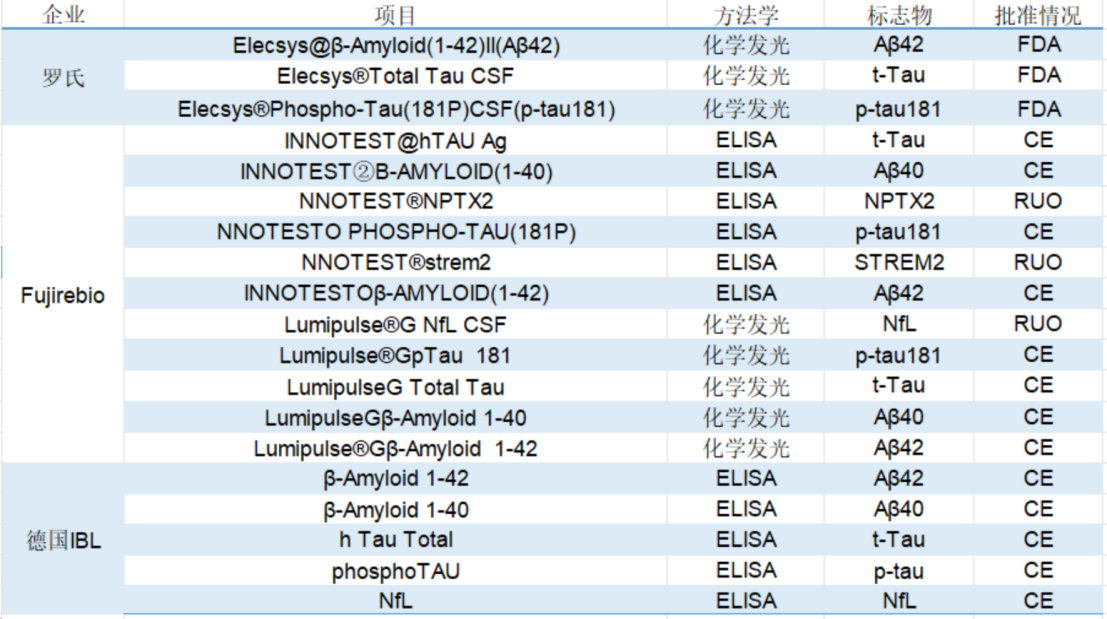Screen dimensions: 1107x619
Task: Select the Lumipulse G NfL CSF cell
Action: coord(395,324)
